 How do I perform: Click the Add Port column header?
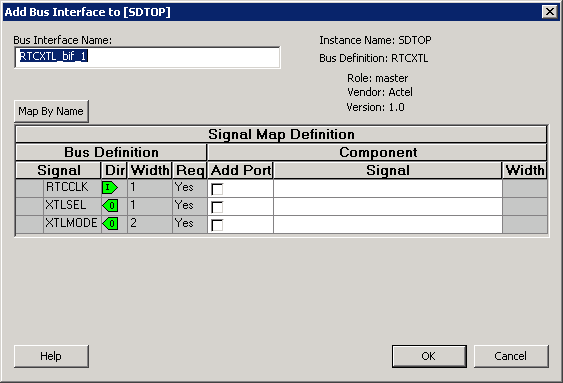[x=241, y=170]
